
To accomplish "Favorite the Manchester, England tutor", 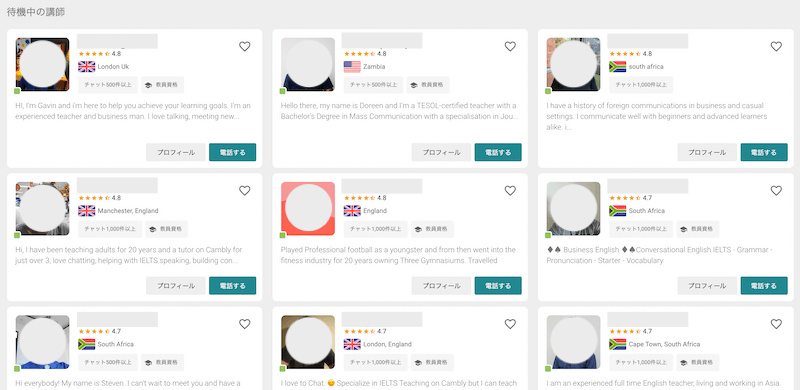I will pos(245,190).
